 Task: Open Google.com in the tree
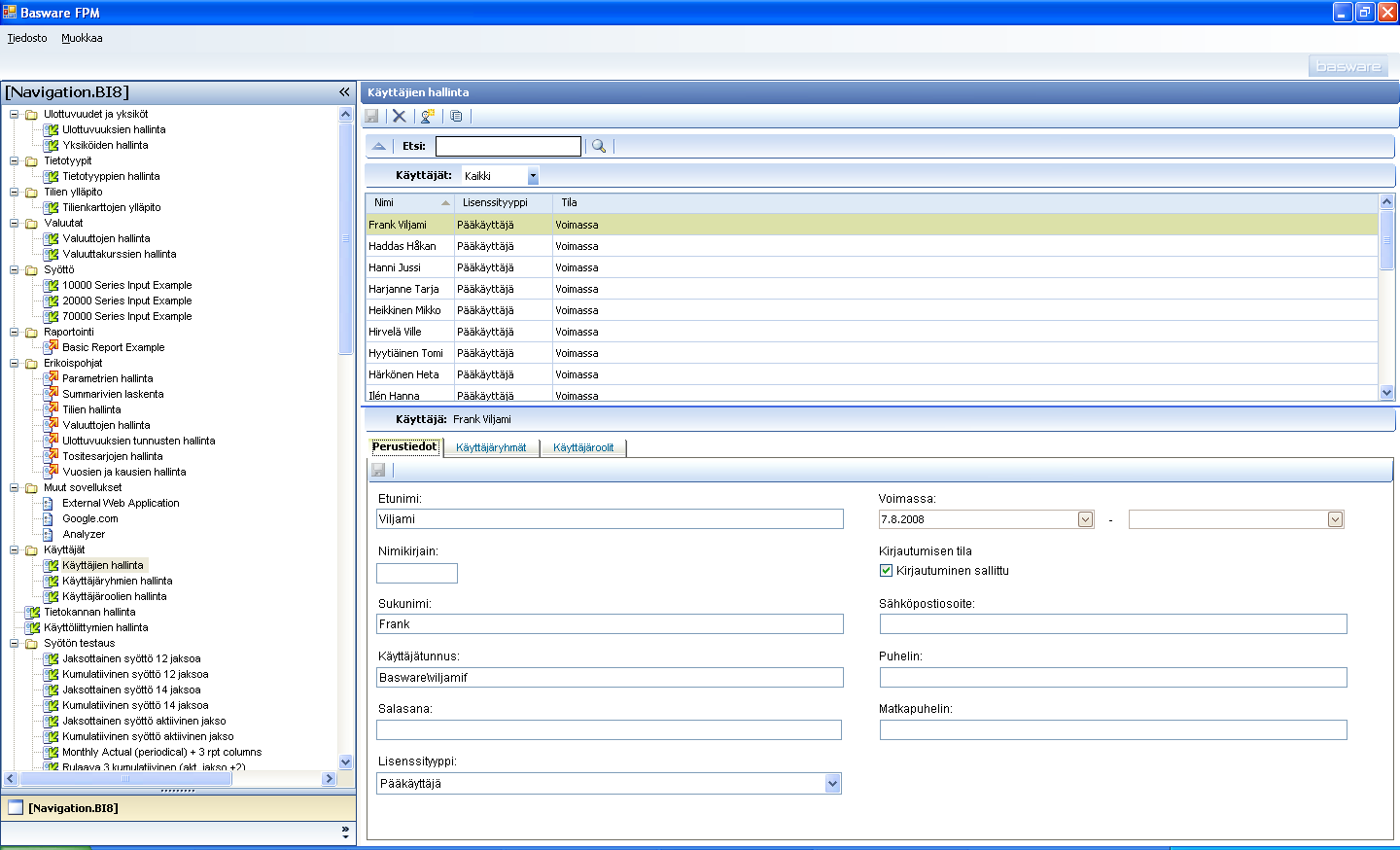90,518
